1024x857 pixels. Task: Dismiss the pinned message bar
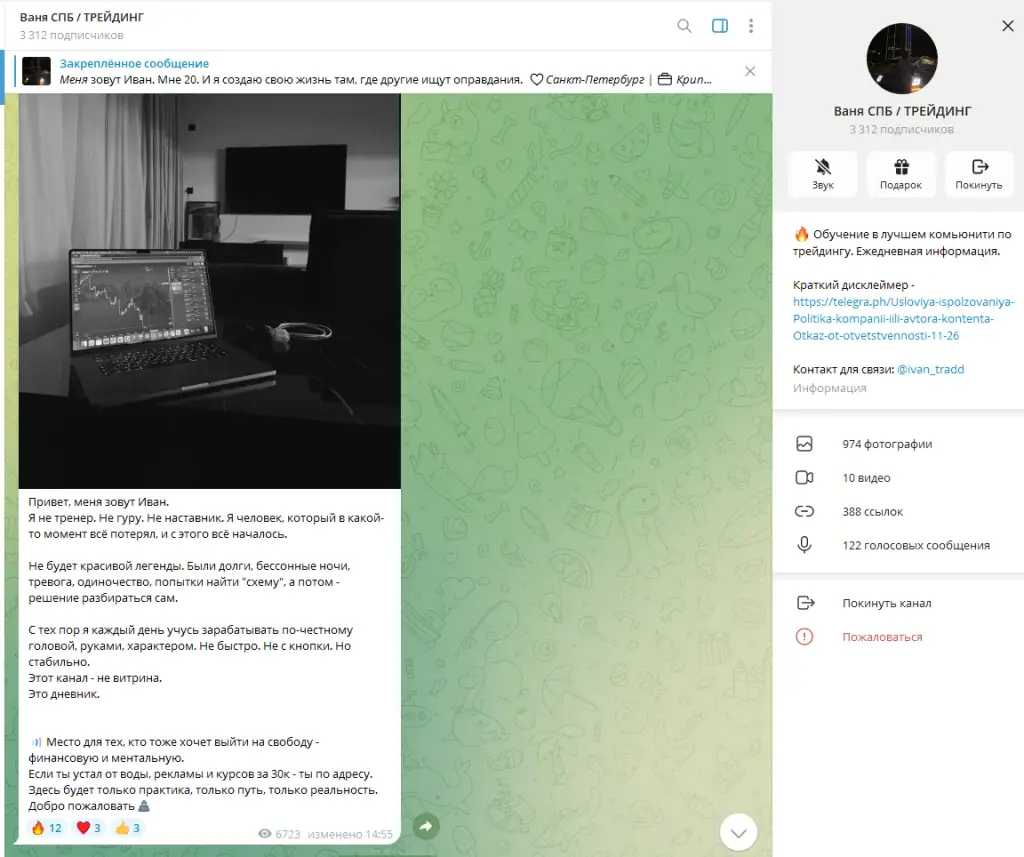pyautogui.click(x=750, y=71)
